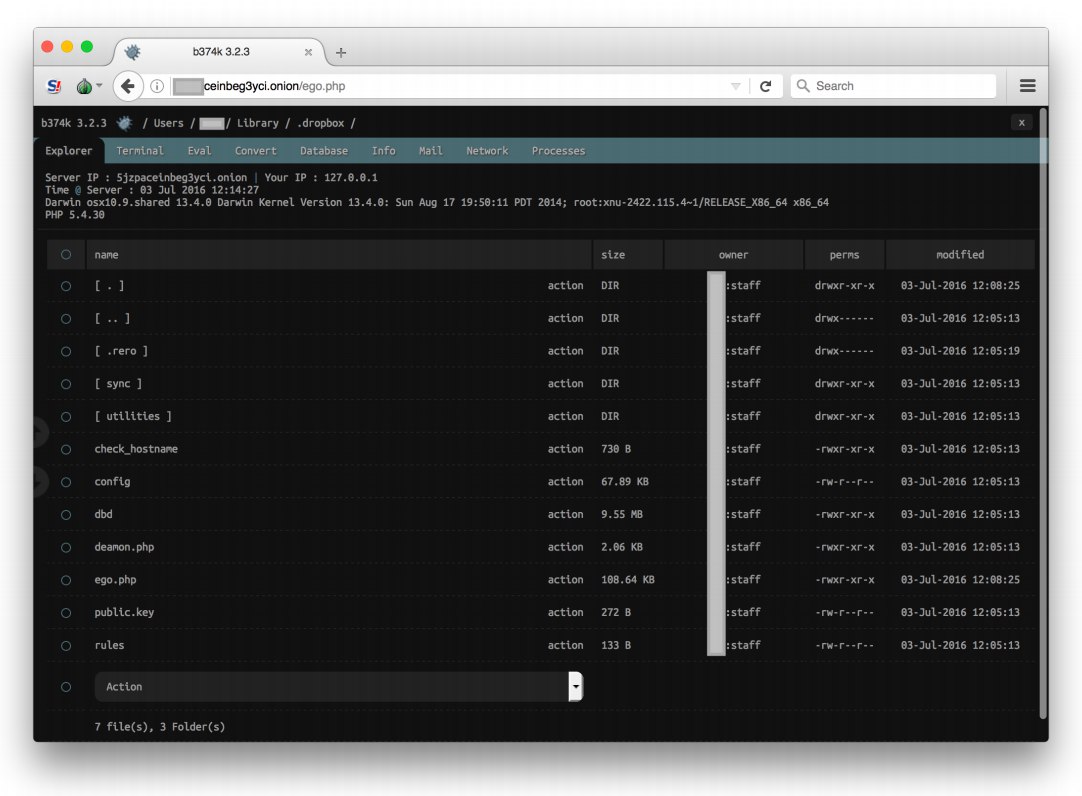Show site info via the circled i icon

pos(157,86)
